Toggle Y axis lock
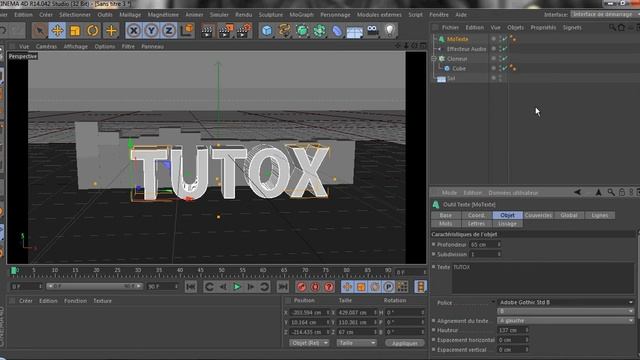 click(x=151, y=31)
